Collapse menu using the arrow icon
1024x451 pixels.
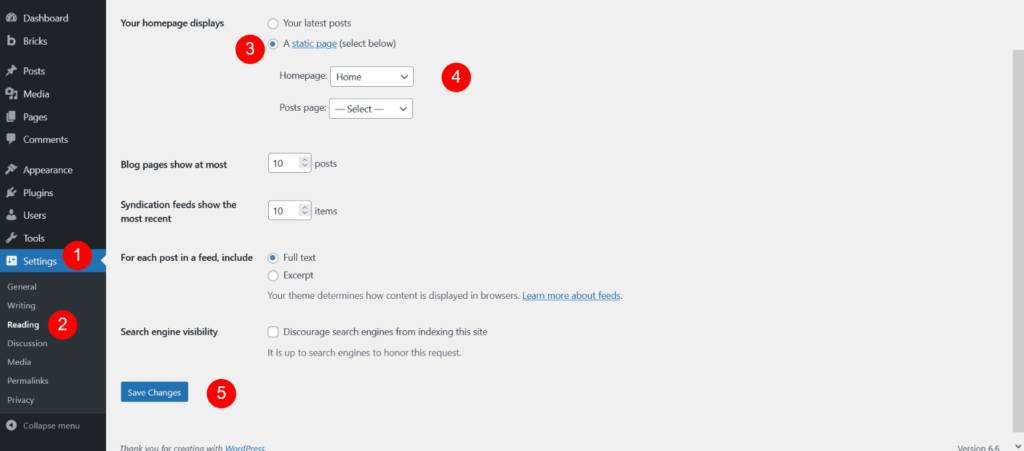[11, 426]
